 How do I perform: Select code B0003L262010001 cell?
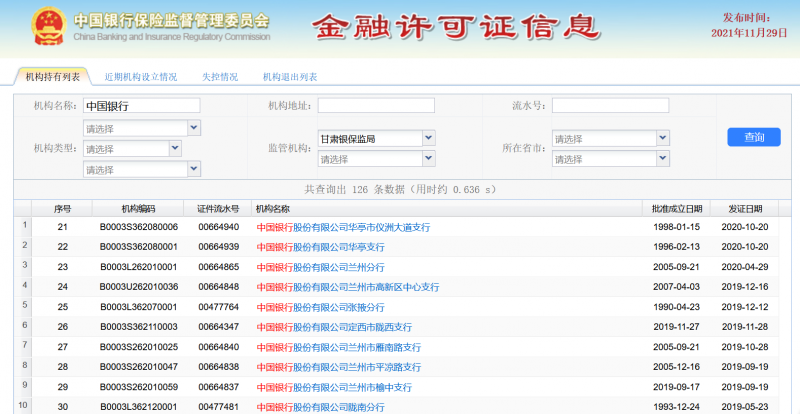point(139,267)
